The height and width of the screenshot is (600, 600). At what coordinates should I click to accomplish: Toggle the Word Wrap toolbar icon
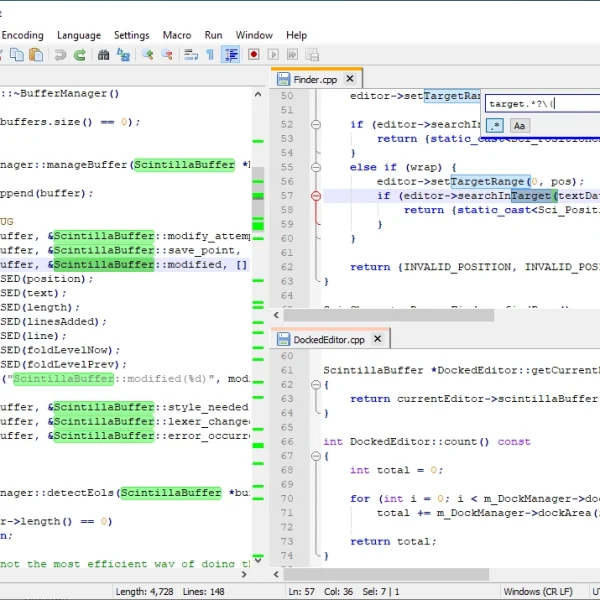(x=191, y=55)
